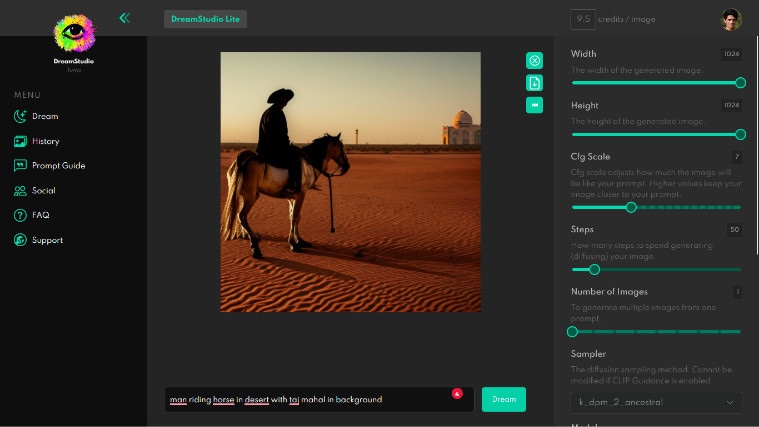This screenshot has height=427, width=759.
Task: Generate the image with the Dream button
Action: point(503,399)
